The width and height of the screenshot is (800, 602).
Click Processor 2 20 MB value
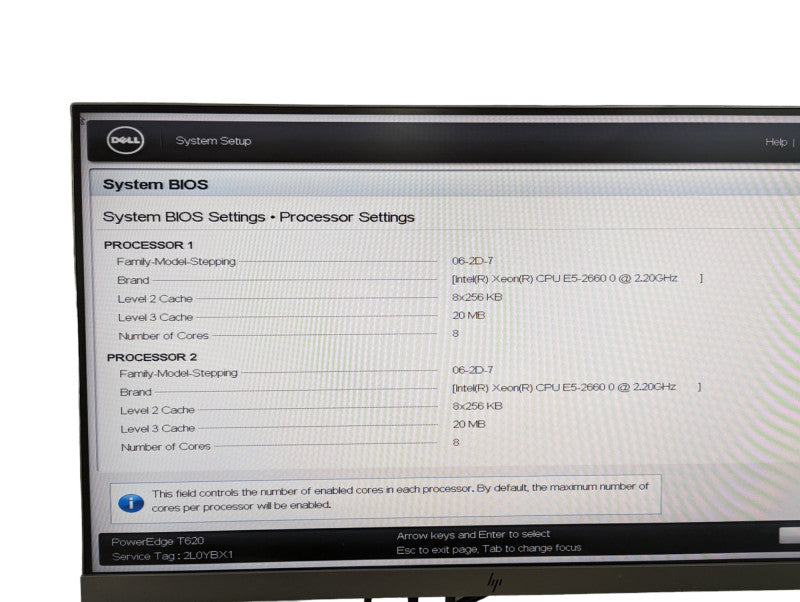(469, 424)
